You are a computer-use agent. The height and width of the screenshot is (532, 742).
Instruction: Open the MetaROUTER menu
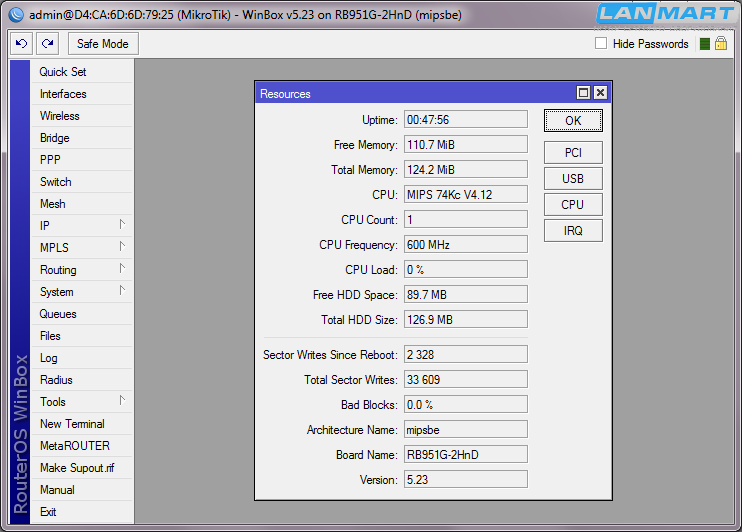tap(81, 446)
